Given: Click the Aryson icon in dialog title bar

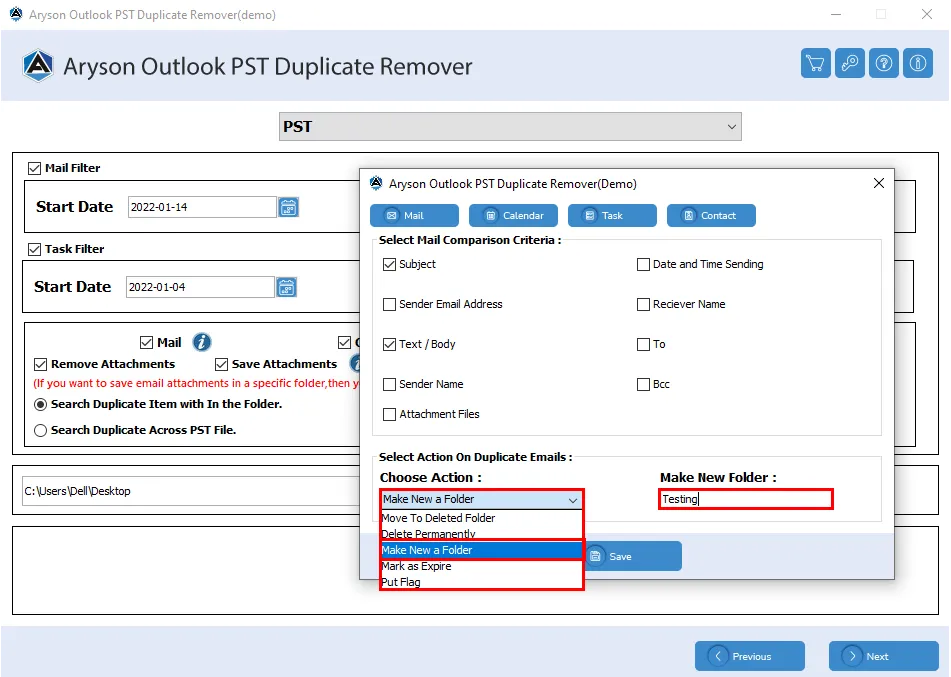Looking at the screenshot, I should click(376, 183).
